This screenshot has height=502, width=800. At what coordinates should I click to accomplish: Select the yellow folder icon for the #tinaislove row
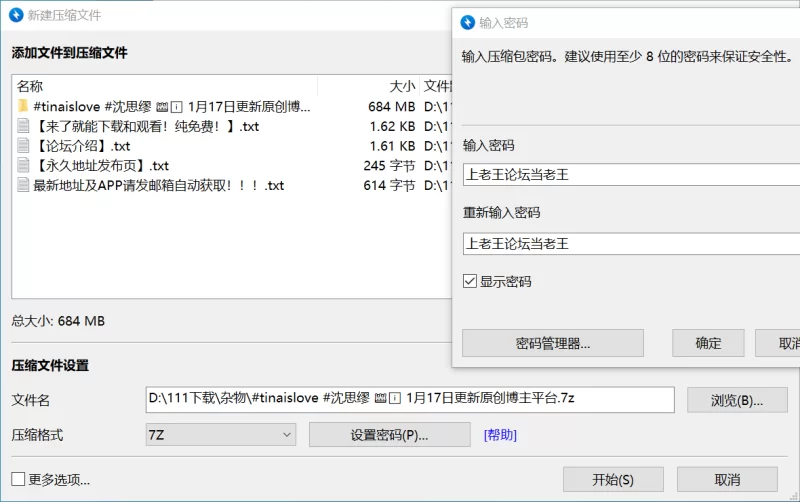point(23,106)
